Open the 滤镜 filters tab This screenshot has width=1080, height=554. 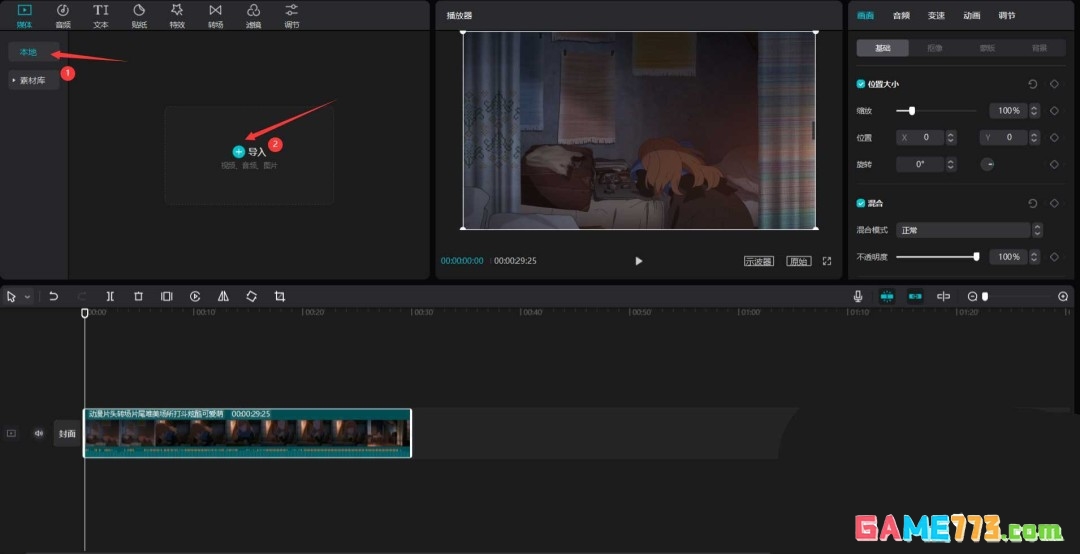[x=253, y=16]
